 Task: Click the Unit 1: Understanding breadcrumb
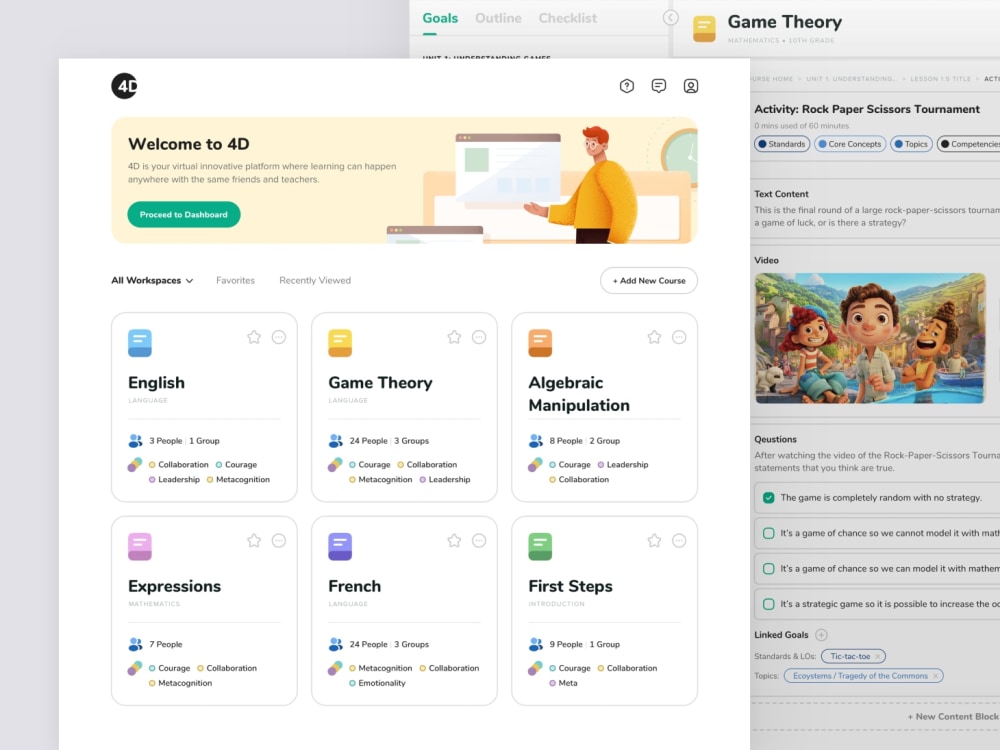[x=851, y=79]
